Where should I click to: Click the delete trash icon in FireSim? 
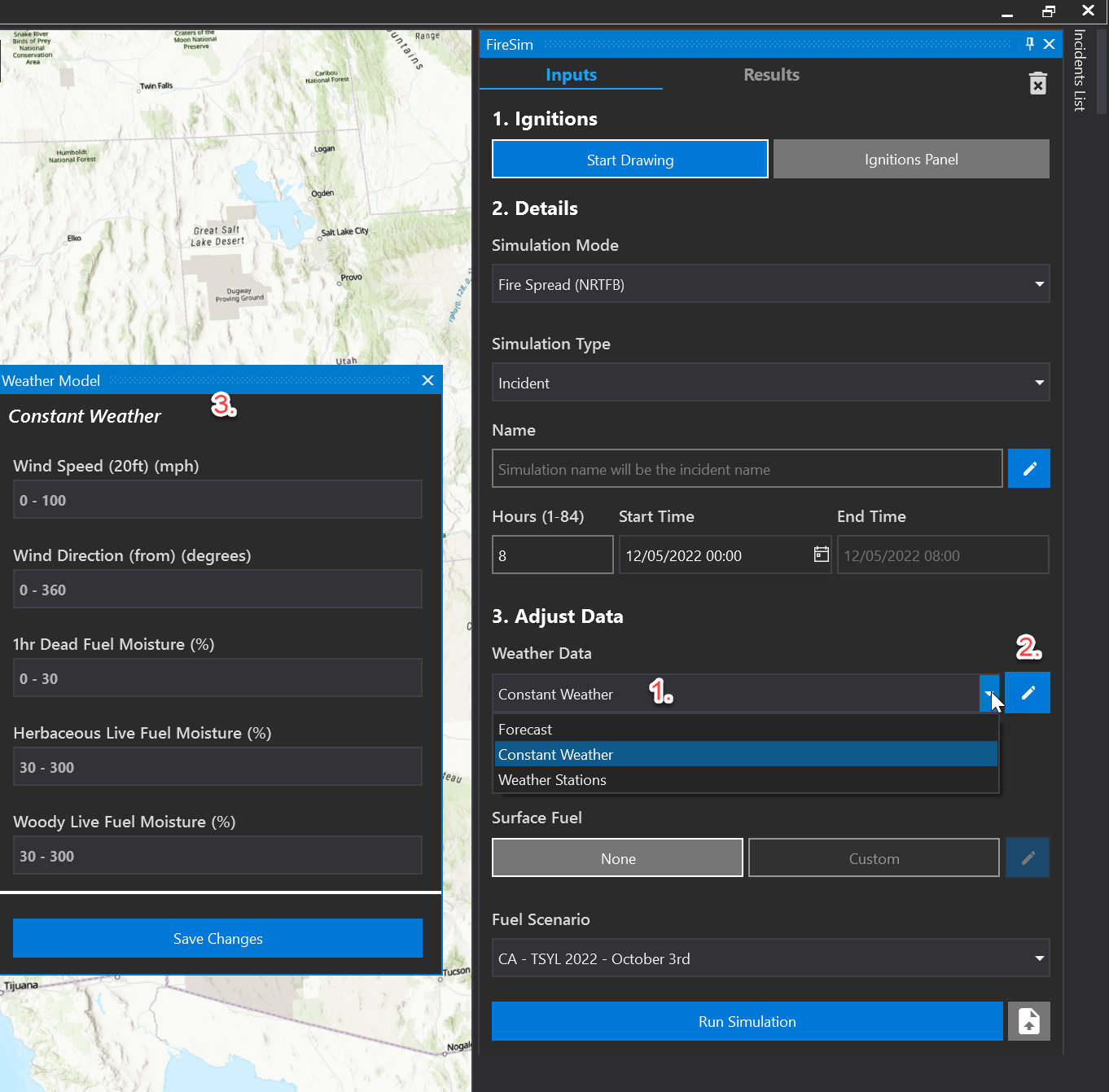(1037, 84)
